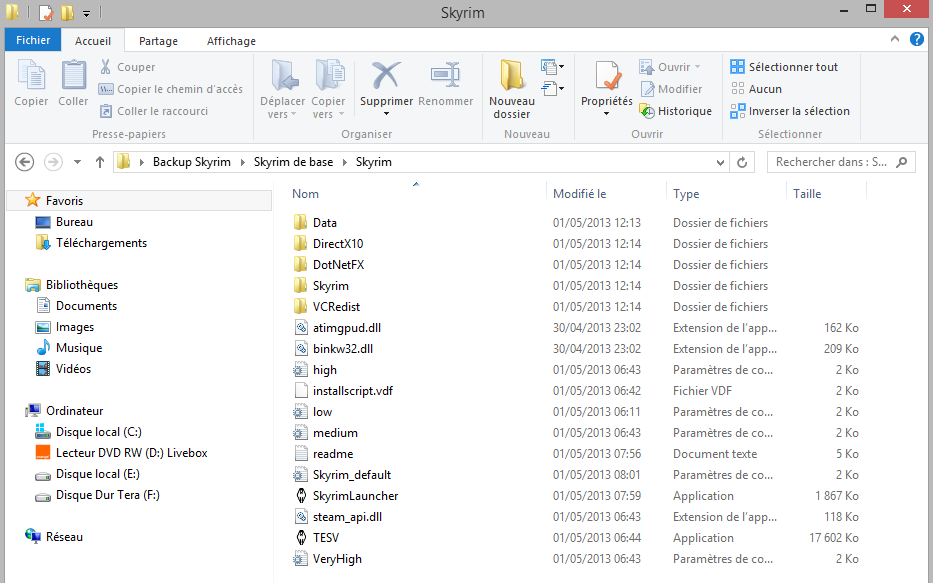Open the Nouvel élément dropdown
The image size is (933, 583).
[553, 67]
